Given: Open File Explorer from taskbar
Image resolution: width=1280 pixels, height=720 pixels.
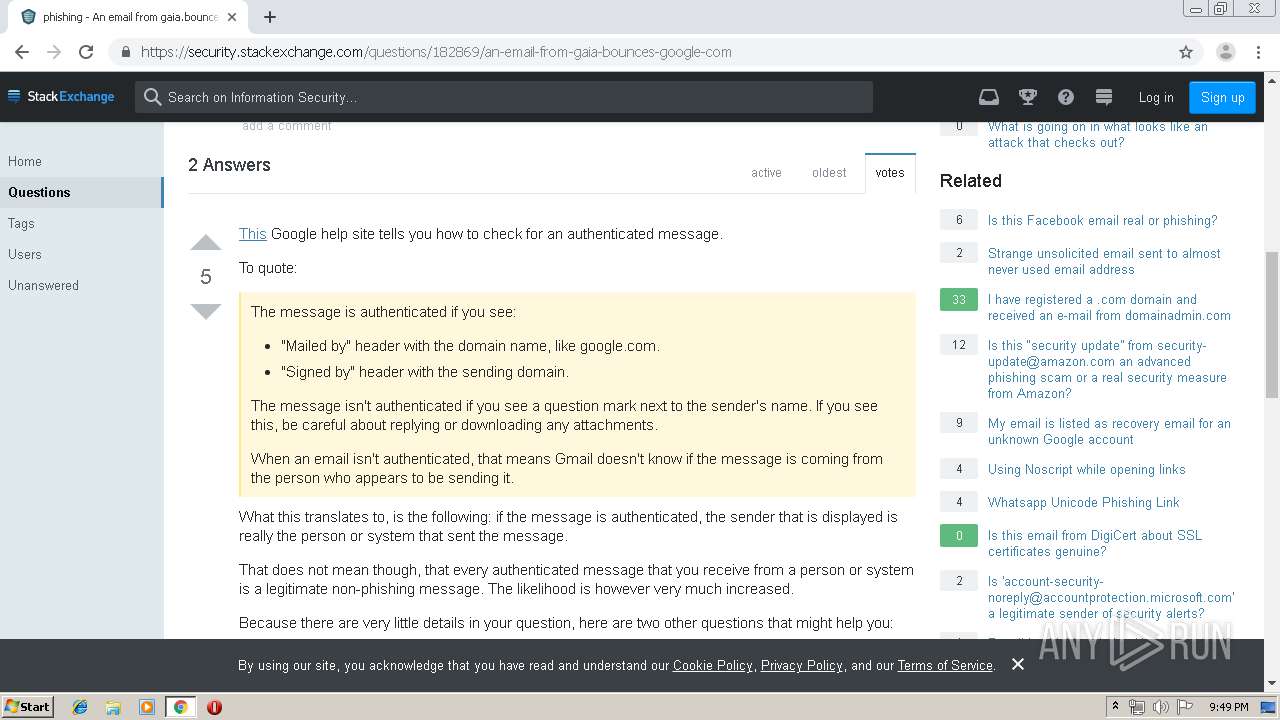Looking at the screenshot, I should 113,707.
